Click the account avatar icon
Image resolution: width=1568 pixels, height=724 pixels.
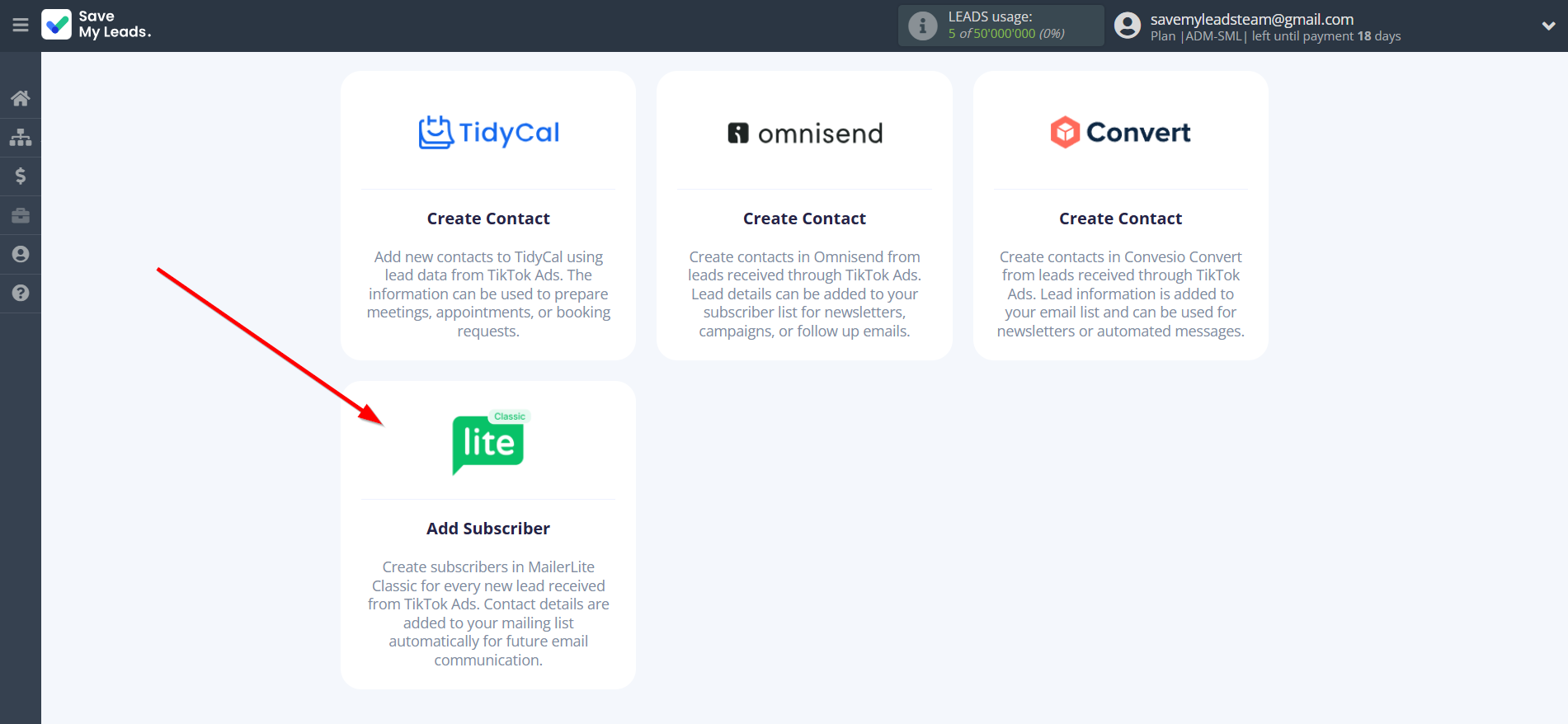(1128, 26)
